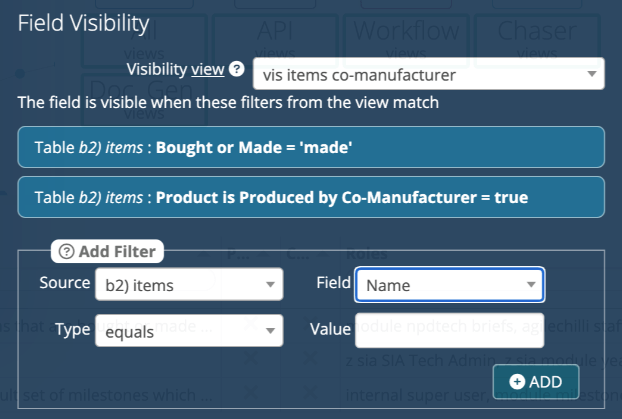622x419 pixels.
Task: Open the Type dropdown set to equals
Action: pos(189,331)
